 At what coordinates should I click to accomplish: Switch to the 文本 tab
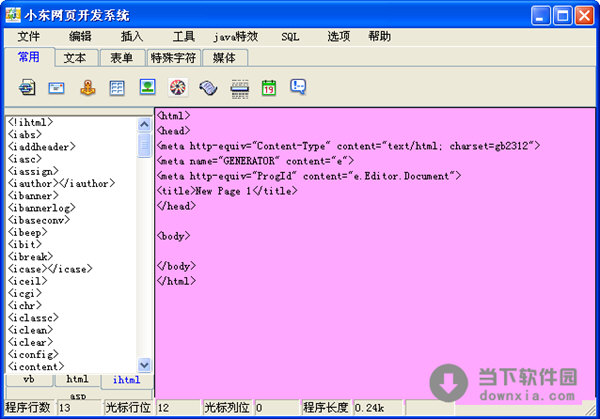75,58
